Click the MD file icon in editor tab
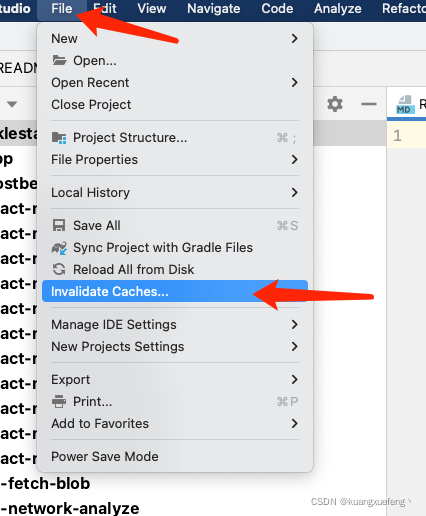Image resolution: width=426 pixels, height=516 pixels. [x=405, y=105]
